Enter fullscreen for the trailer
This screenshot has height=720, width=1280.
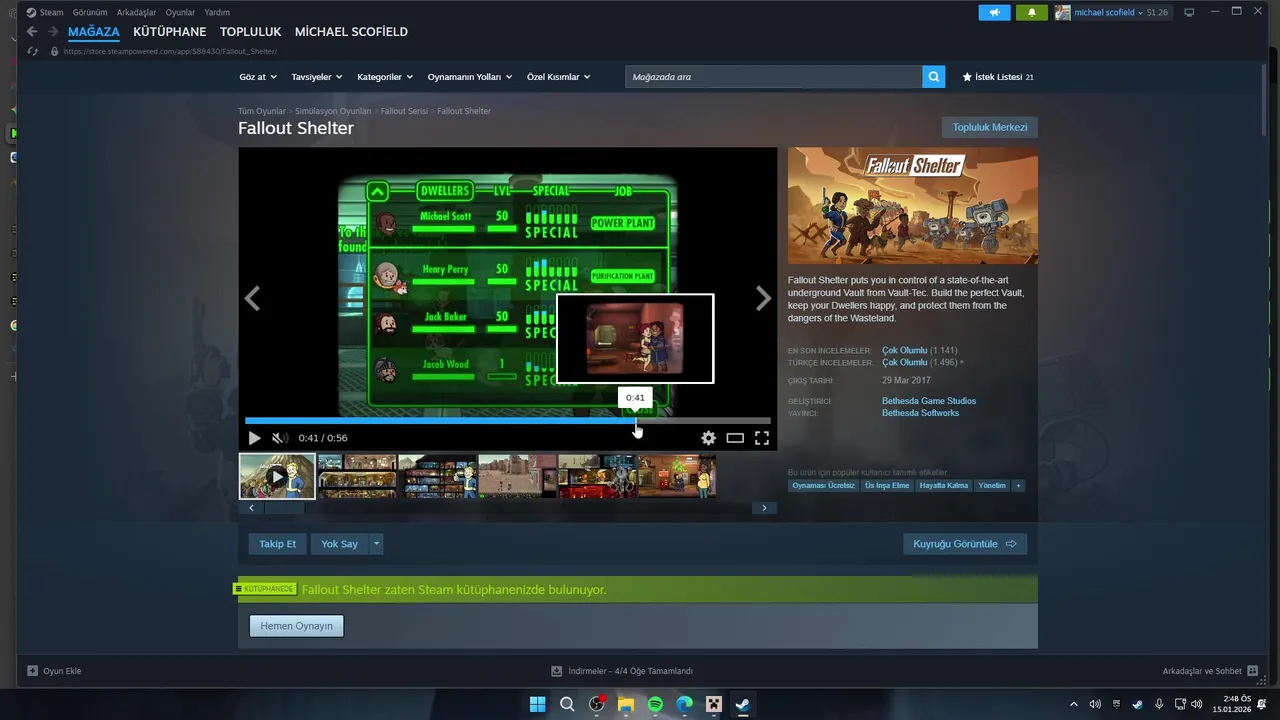762,438
